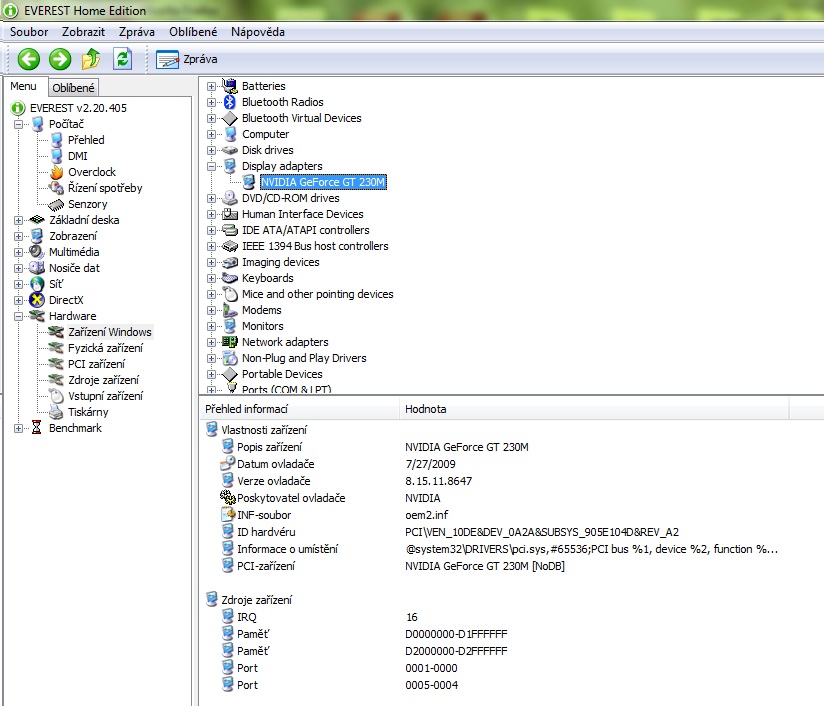The width and height of the screenshot is (824, 706).
Task: Click the green Back arrow toolbar button
Action: pos(28,59)
